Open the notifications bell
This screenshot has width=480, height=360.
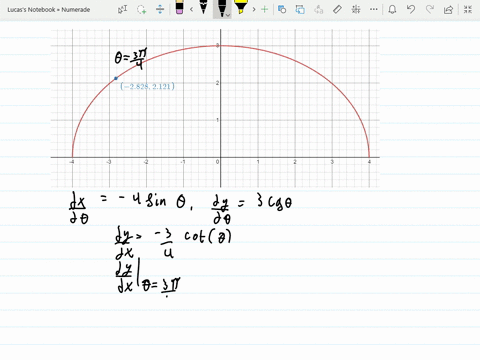point(392,9)
